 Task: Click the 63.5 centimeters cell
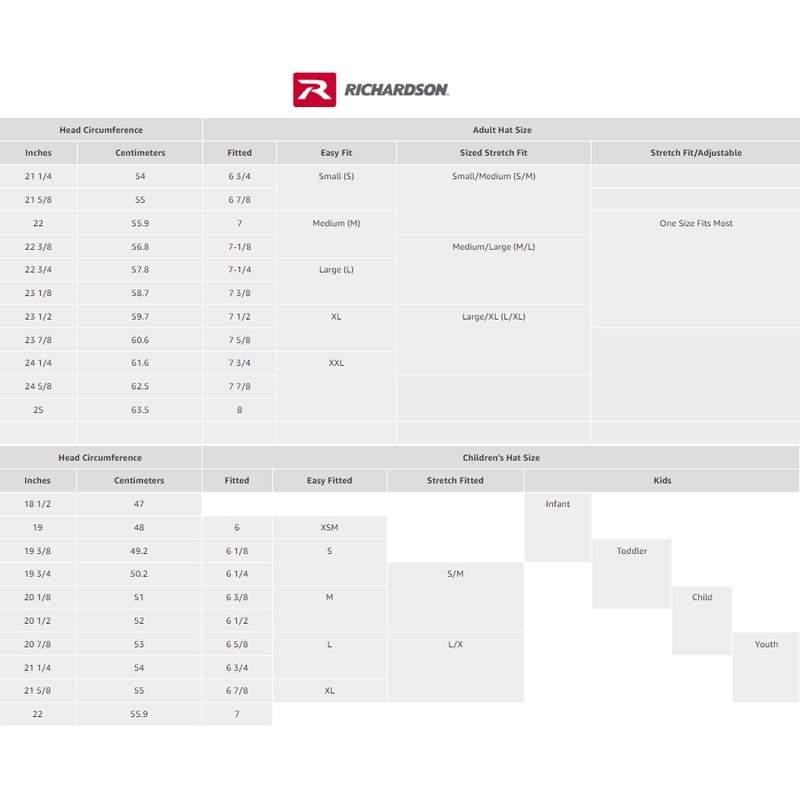140,410
